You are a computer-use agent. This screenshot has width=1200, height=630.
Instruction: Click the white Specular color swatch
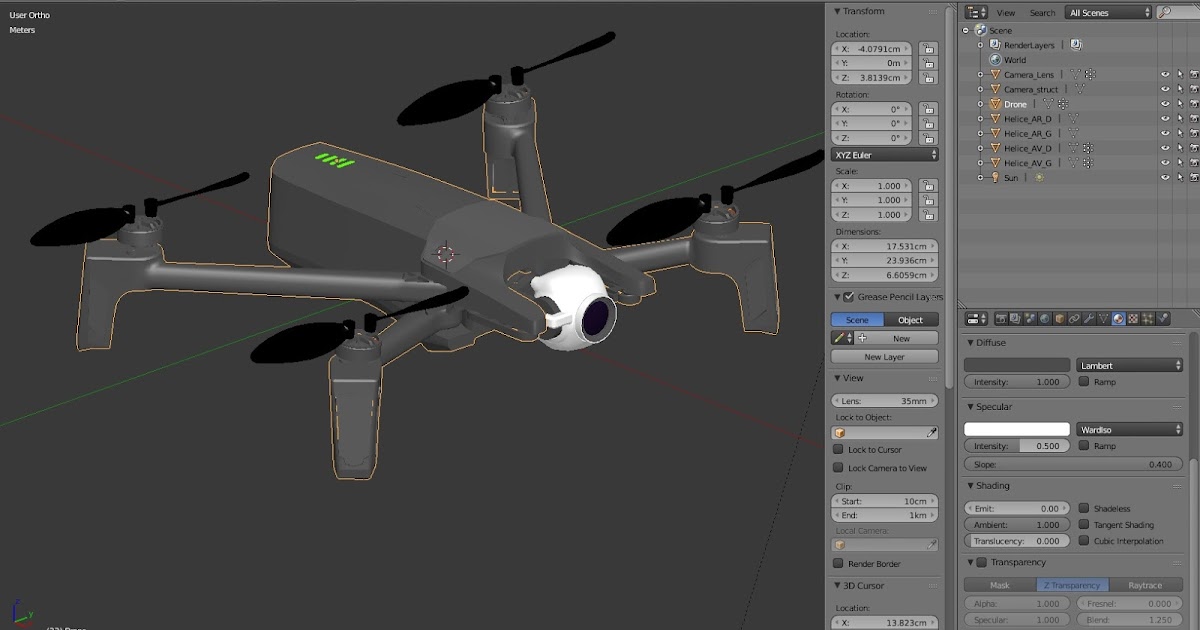pyautogui.click(x=1016, y=427)
